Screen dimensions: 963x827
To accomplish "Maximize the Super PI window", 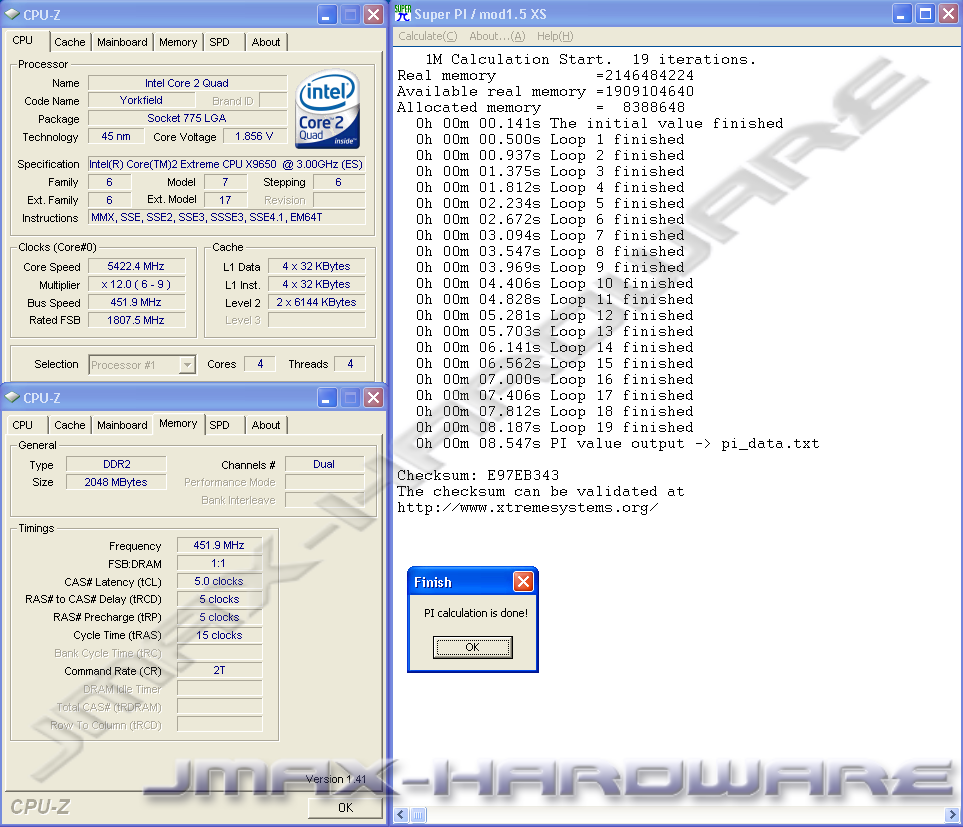I will (x=925, y=14).
